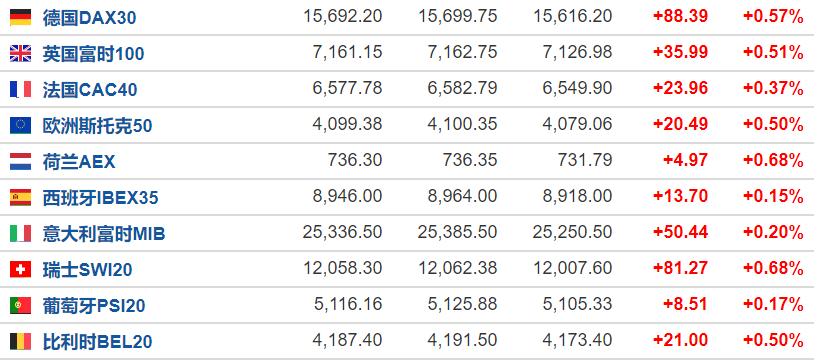This screenshot has height=360, width=814.
Task: Click the Belgium flag icon
Action: pyautogui.click(x=20, y=341)
